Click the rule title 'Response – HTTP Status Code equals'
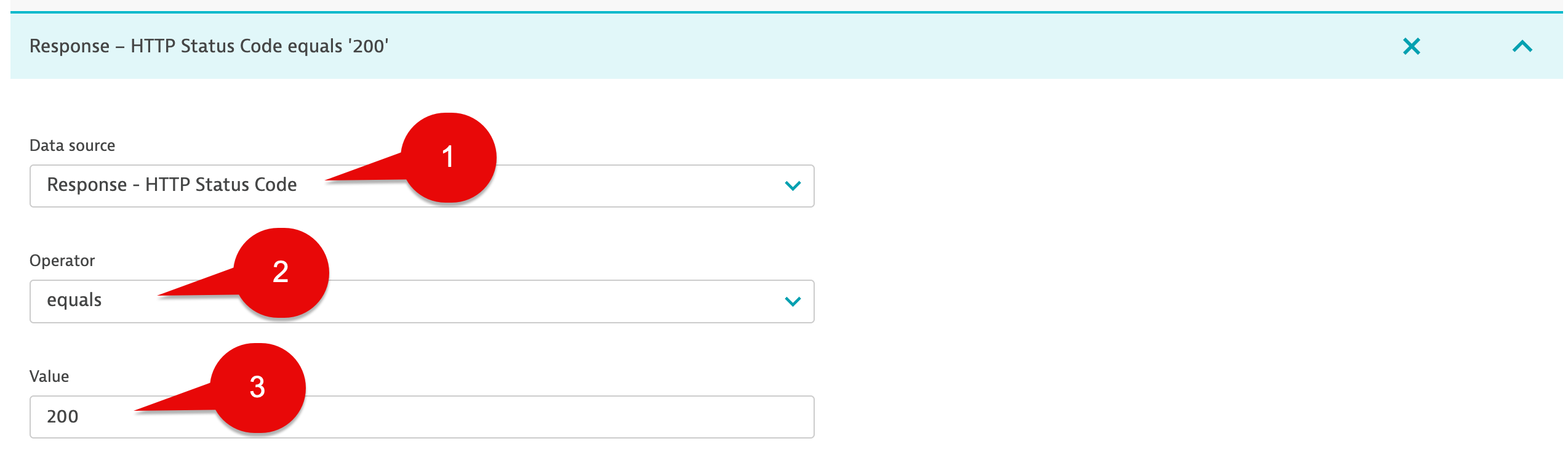This screenshot has height=457, width=1568. (186, 46)
